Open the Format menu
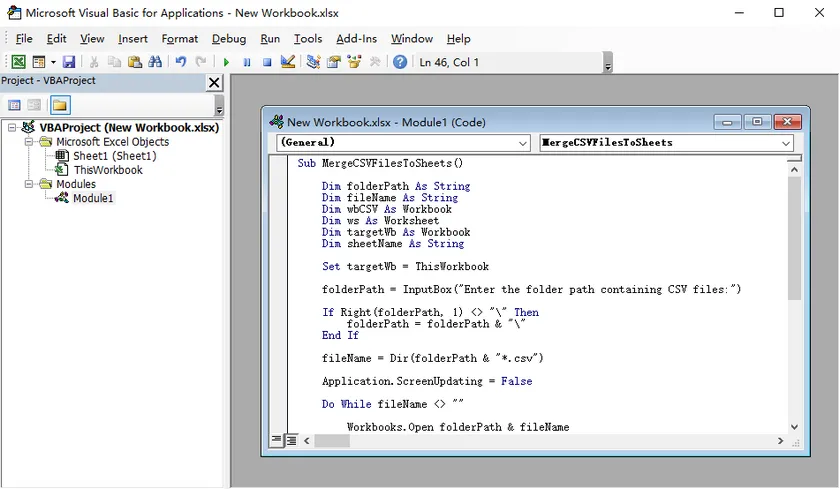The height and width of the screenshot is (489, 840). 179,39
